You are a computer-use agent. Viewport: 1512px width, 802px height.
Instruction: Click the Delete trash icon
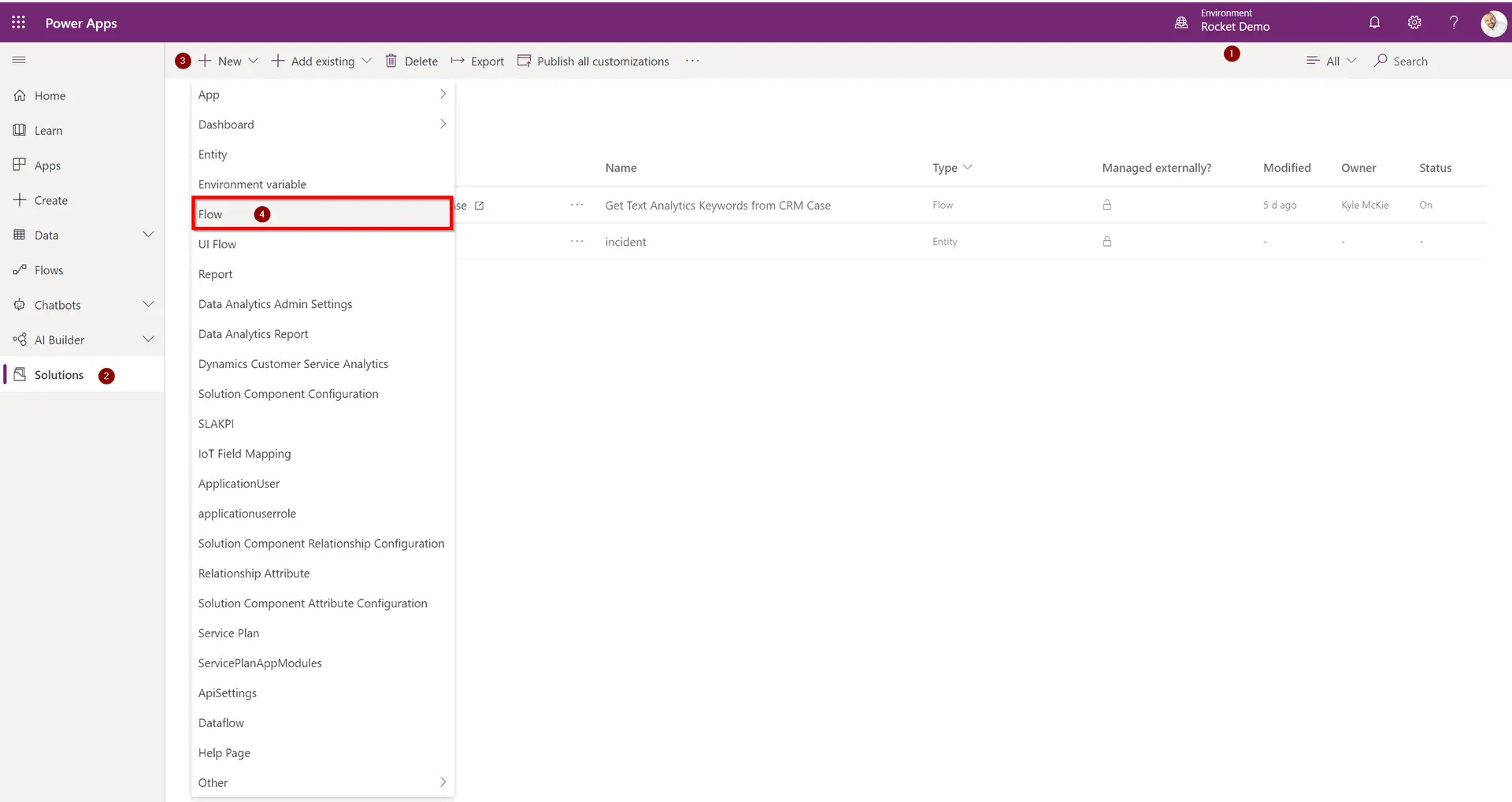tap(391, 61)
